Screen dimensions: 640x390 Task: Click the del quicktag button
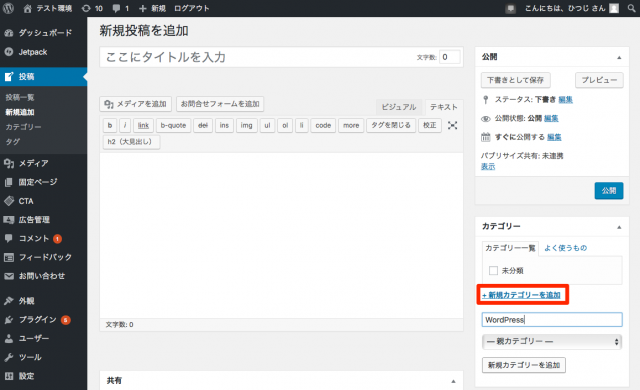pos(203,125)
